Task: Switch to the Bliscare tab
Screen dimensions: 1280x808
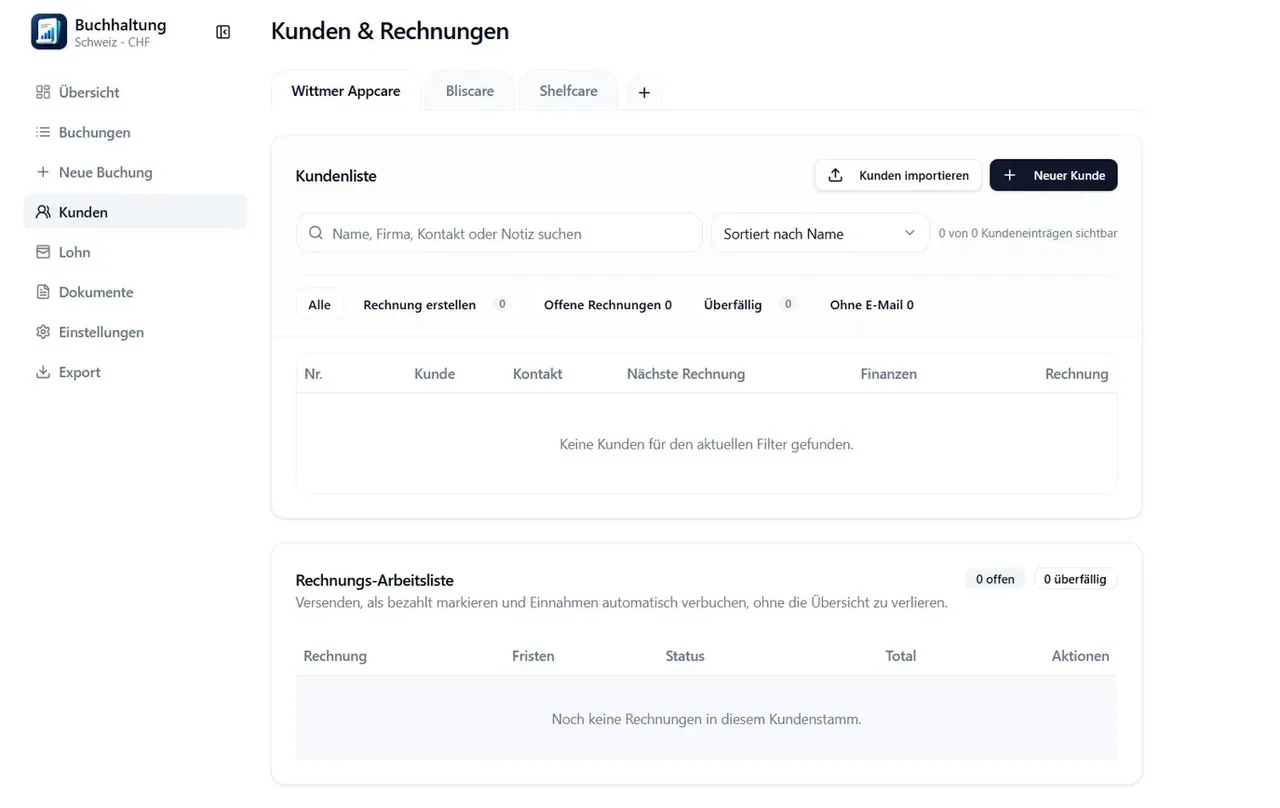Action: (470, 91)
